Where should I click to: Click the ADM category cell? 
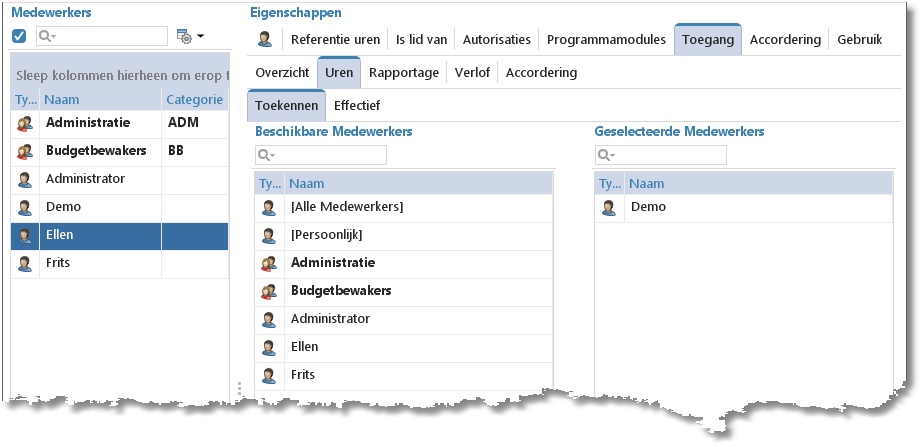pyautogui.click(x=195, y=123)
